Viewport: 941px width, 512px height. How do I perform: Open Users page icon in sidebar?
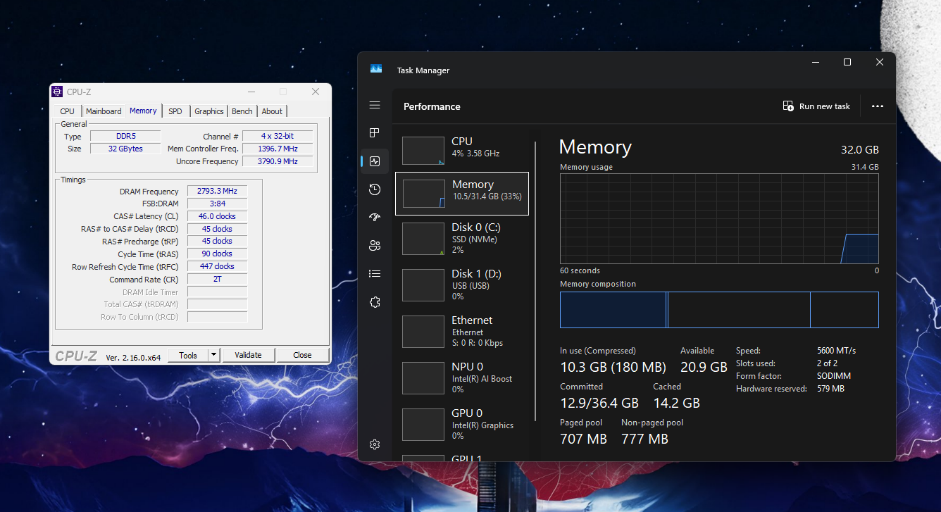coord(374,245)
